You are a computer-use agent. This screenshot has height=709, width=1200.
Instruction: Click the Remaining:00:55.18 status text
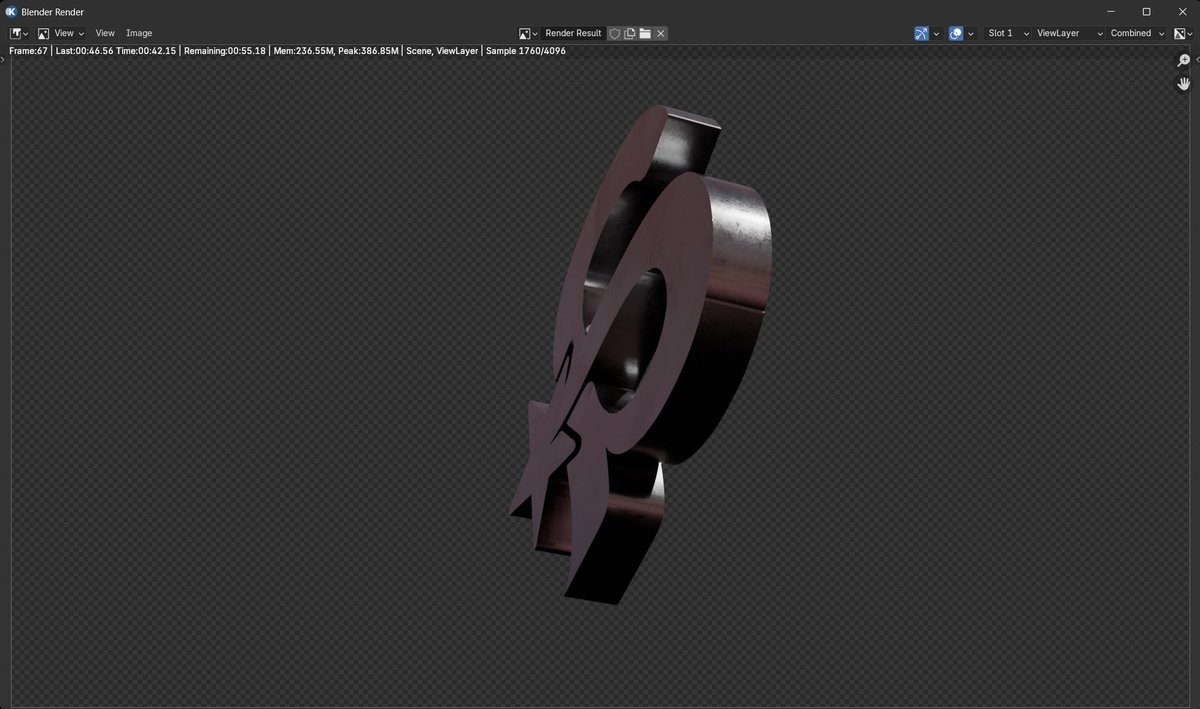pyautogui.click(x=225, y=50)
